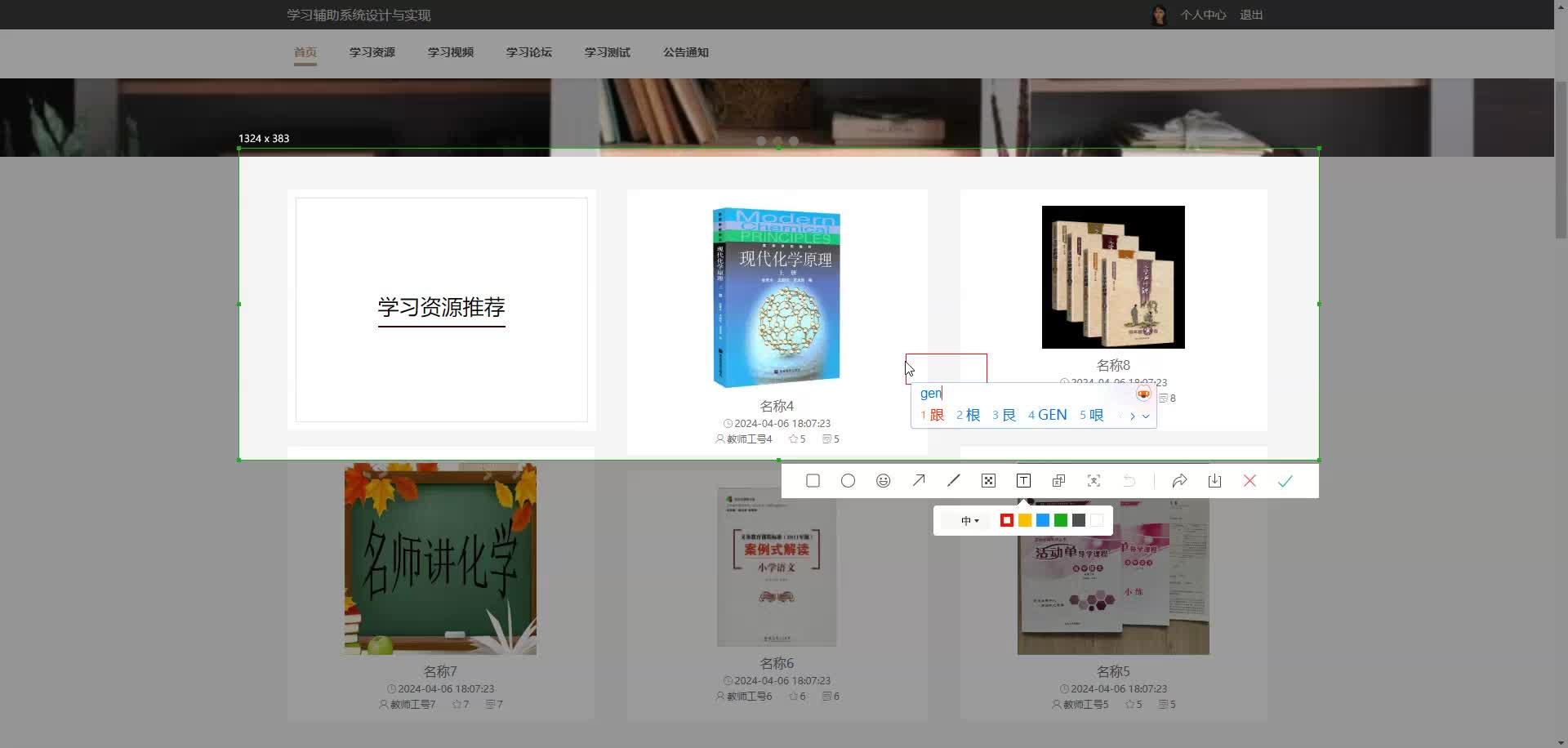The width and height of the screenshot is (1568, 748).
Task: Select the text annotation tool
Action: tap(1023, 481)
